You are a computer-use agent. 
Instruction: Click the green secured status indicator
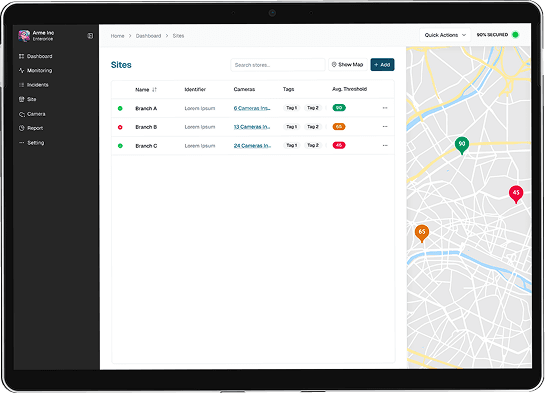515,35
